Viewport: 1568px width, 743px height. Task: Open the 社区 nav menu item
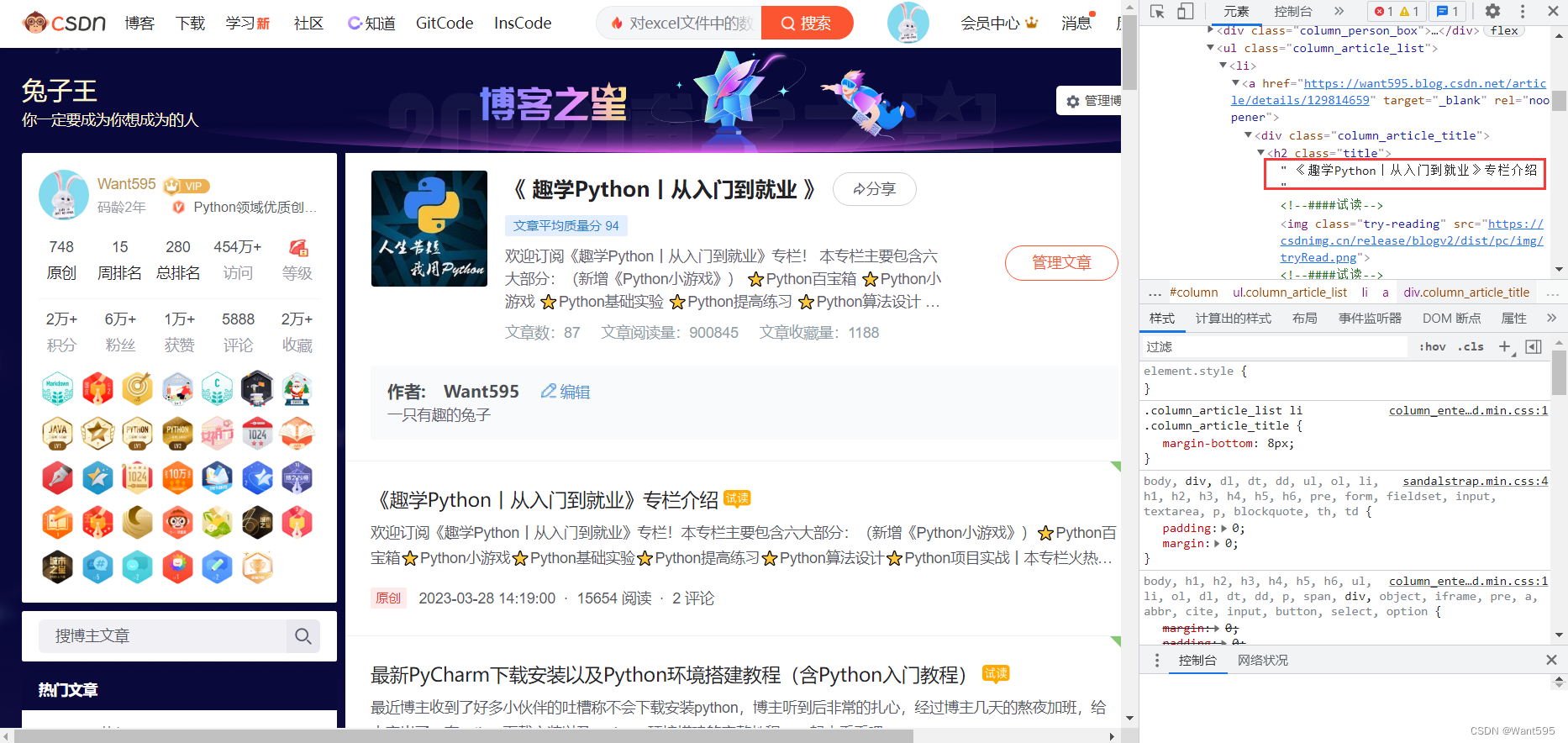[308, 23]
